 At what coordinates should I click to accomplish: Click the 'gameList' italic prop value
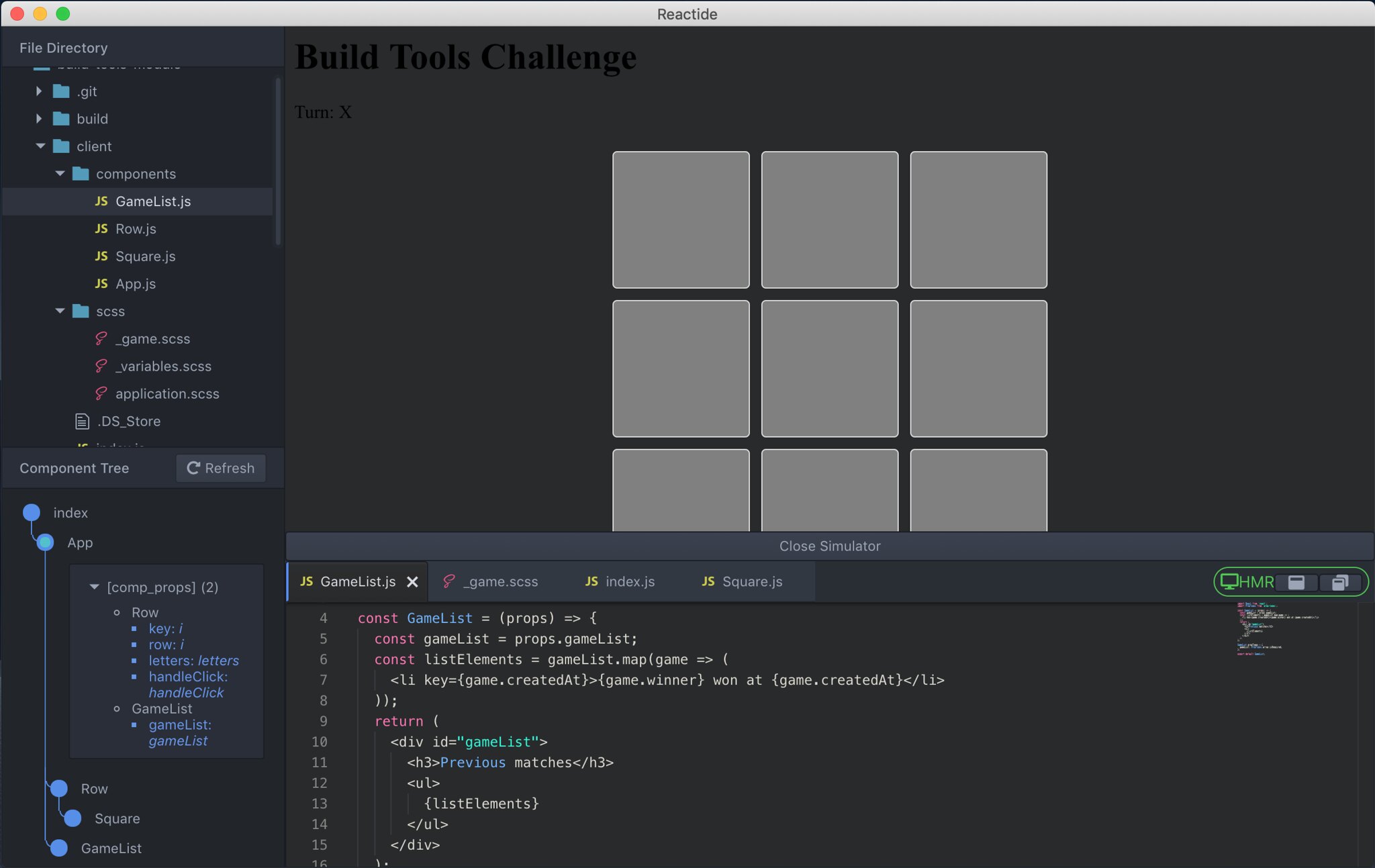(178, 741)
